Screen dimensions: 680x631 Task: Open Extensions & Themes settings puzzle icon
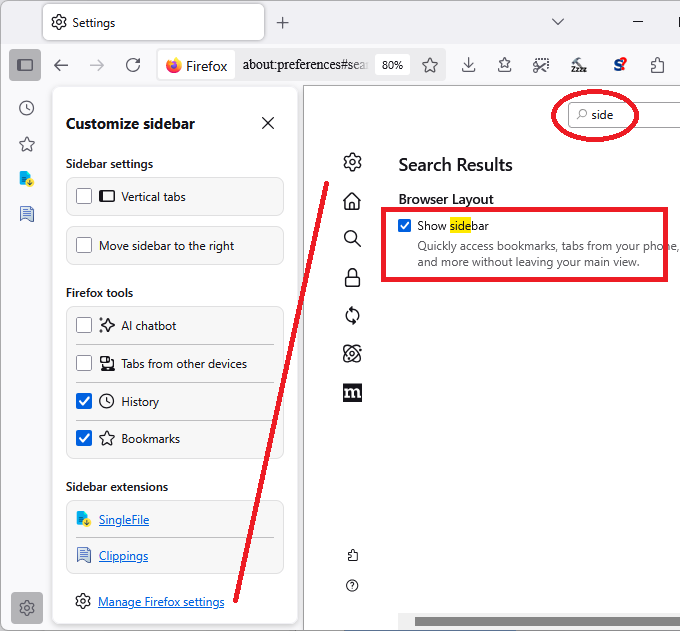(353, 555)
